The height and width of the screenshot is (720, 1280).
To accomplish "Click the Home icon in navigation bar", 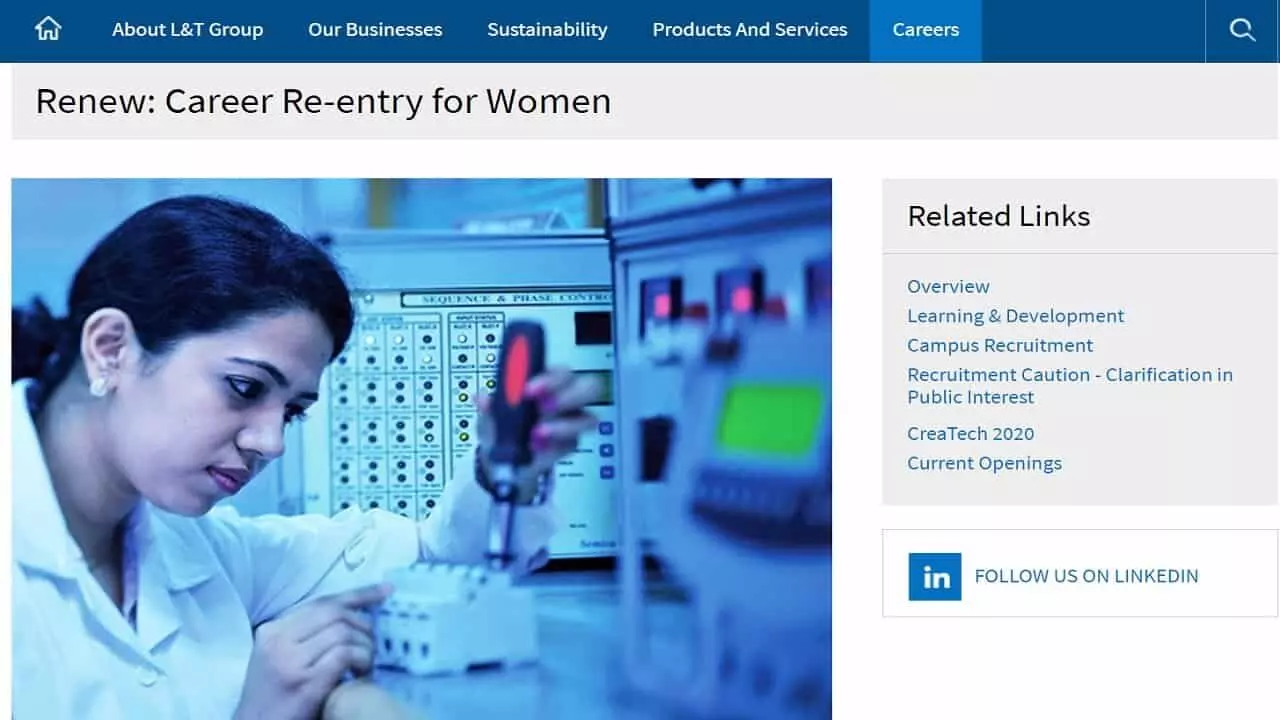I will point(48,30).
